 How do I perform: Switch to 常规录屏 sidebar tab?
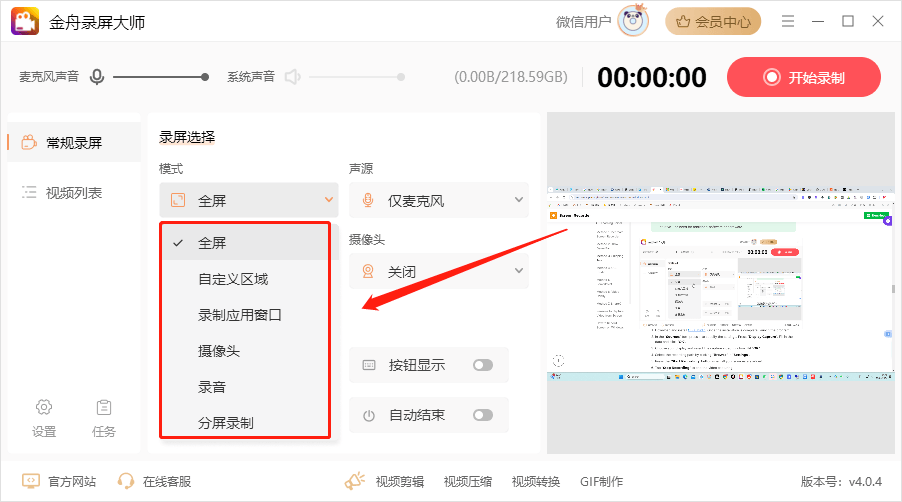74,142
